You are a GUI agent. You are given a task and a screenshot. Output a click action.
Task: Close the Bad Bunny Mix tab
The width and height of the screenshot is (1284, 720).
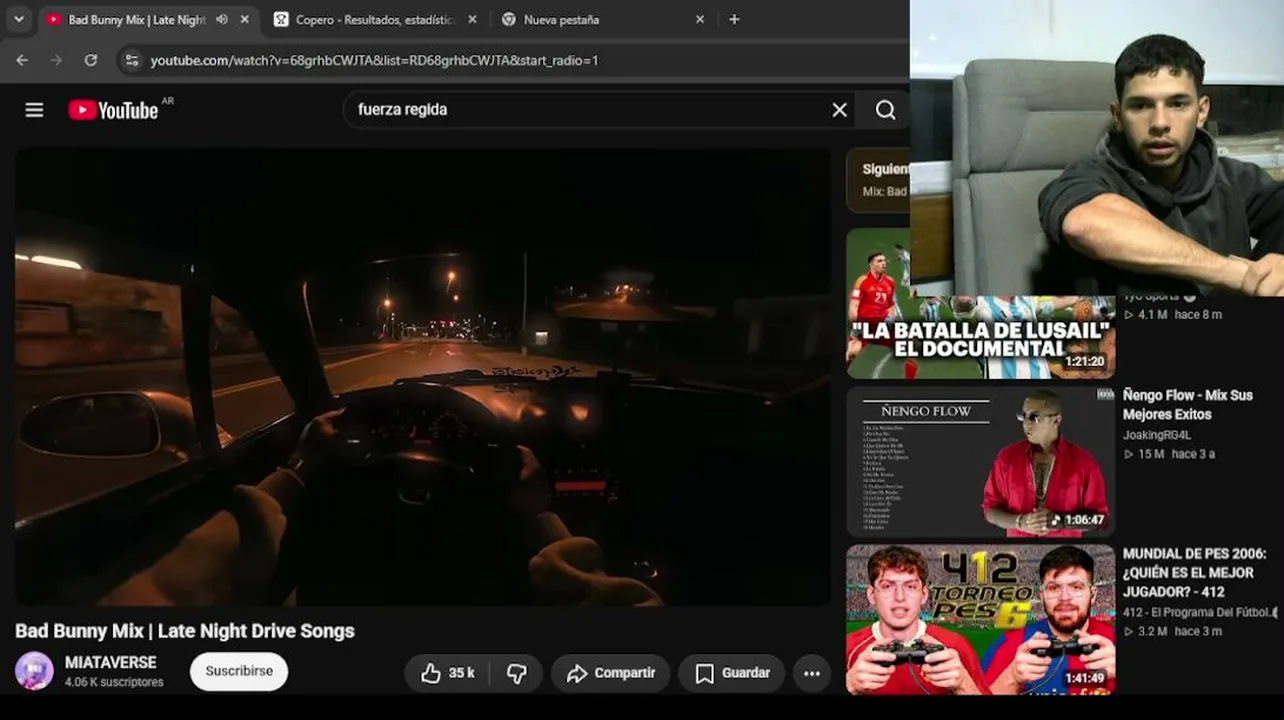coord(245,19)
